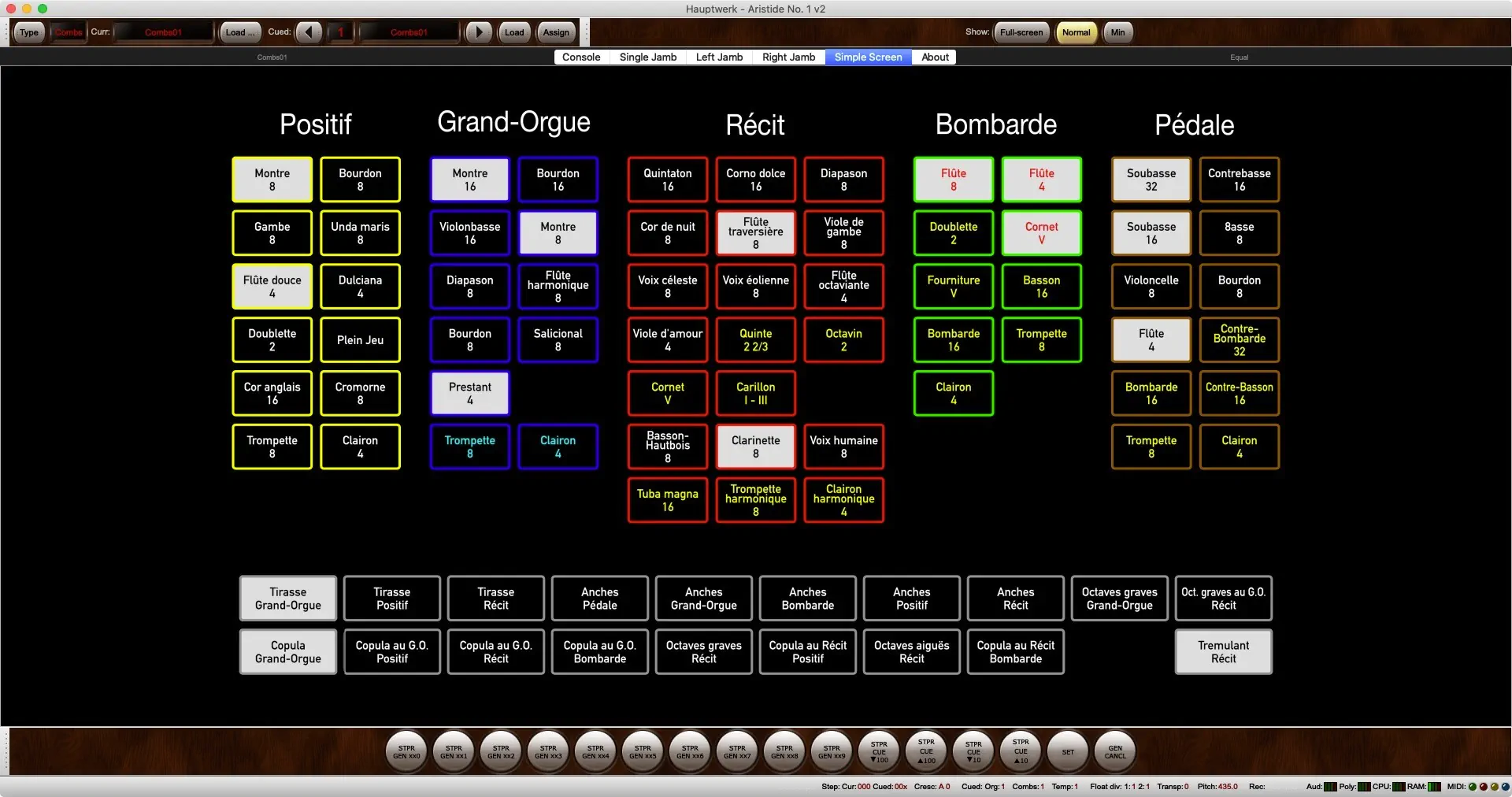Open the Type selector in toolbar

(29, 32)
